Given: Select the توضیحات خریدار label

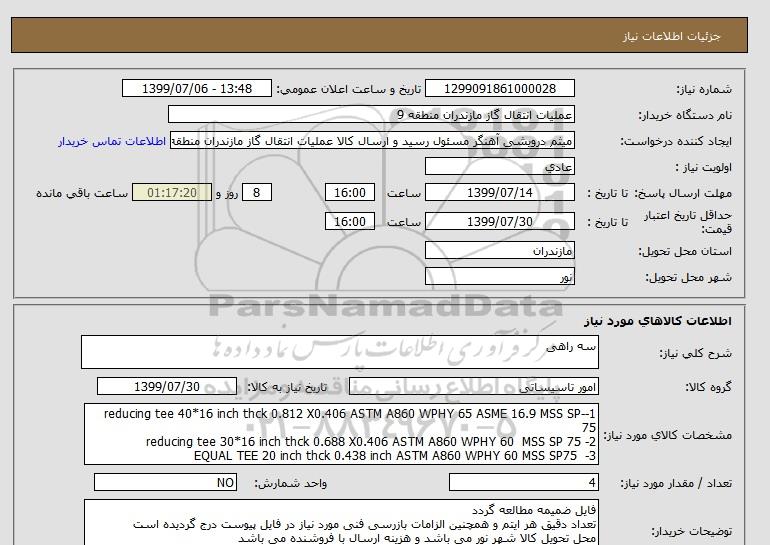Looking at the screenshot, I should [691, 532].
